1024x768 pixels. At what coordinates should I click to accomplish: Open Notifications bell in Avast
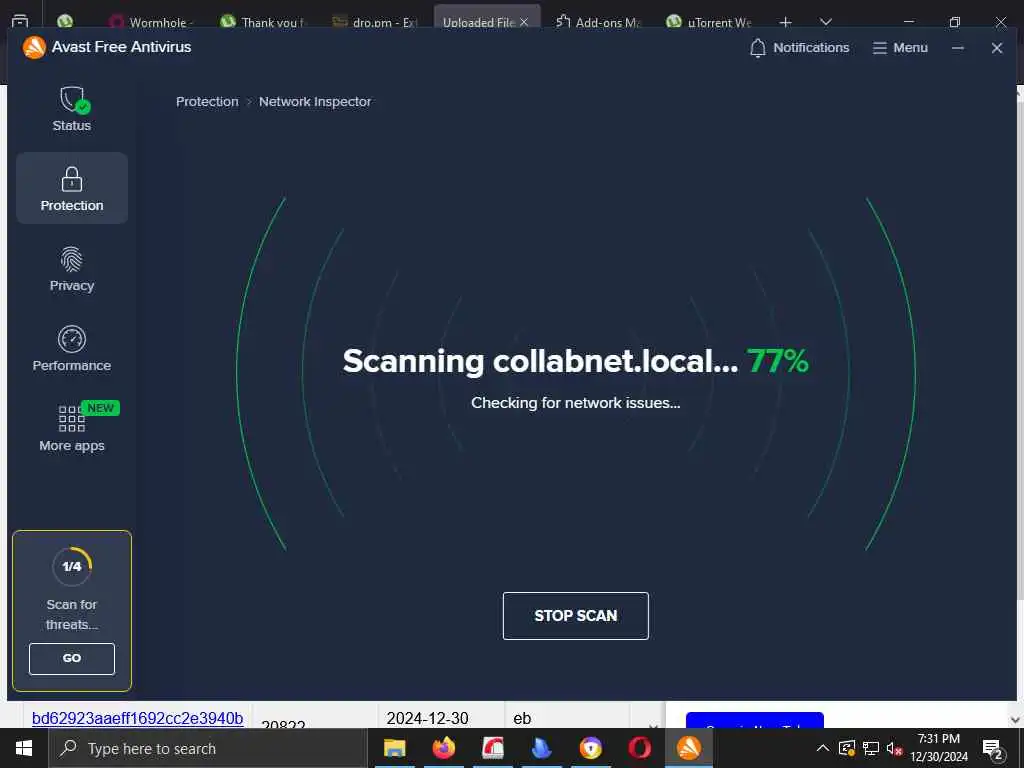(x=799, y=48)
